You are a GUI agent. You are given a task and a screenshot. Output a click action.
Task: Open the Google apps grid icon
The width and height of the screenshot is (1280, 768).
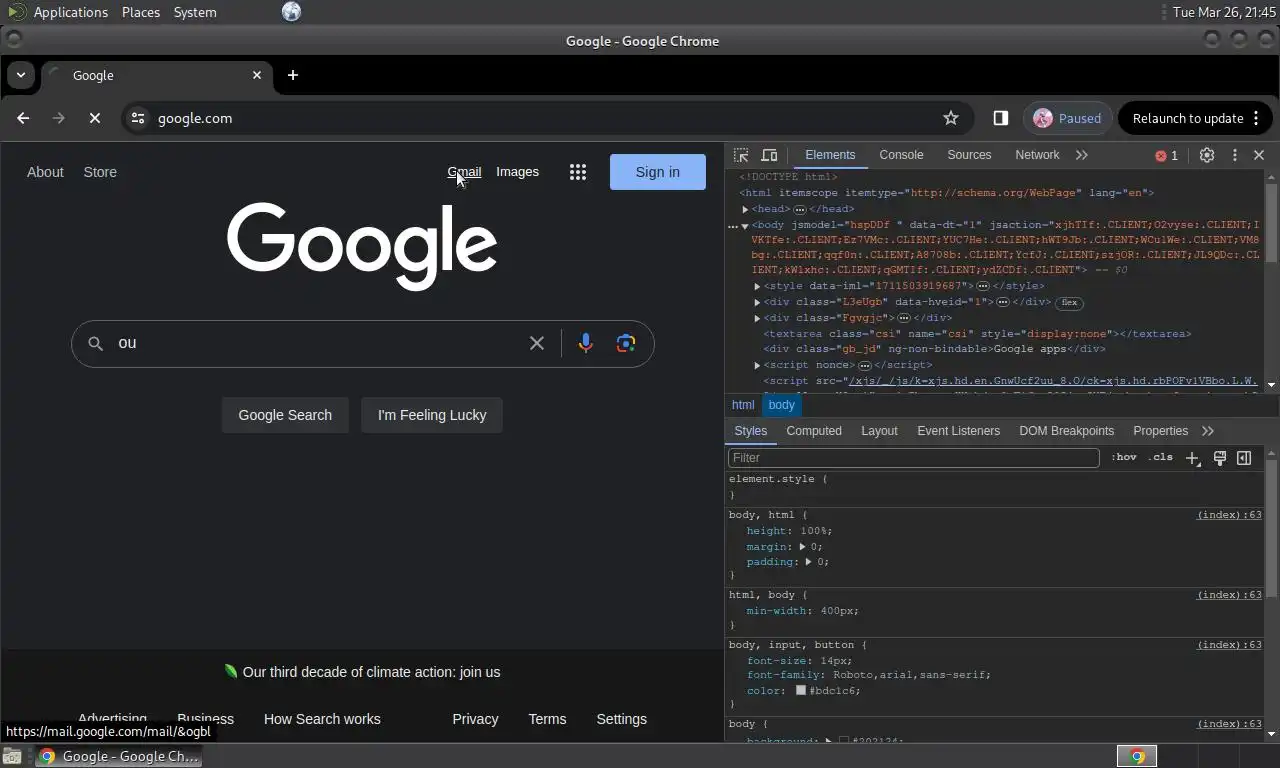pos(578,172)
